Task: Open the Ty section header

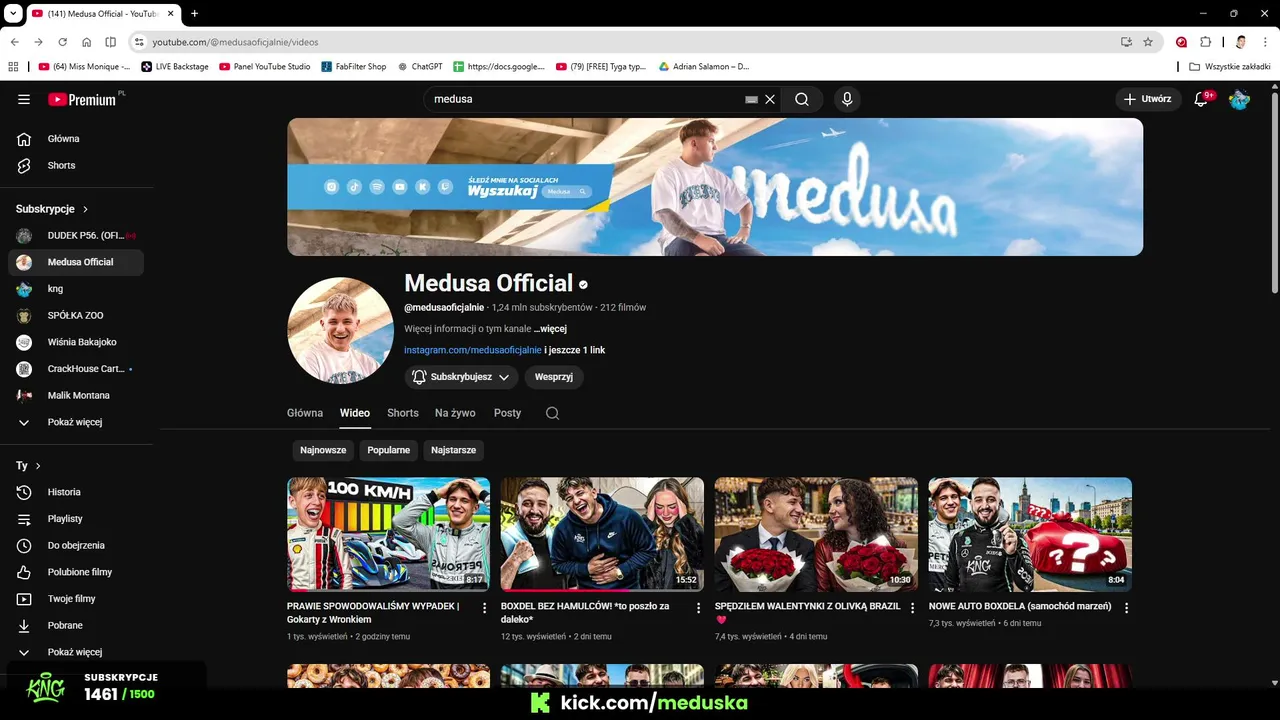Action: [x=28, y=466]
